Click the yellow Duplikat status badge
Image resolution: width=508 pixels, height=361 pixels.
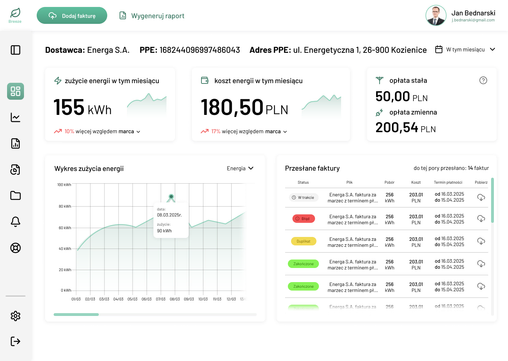[303, 241]
